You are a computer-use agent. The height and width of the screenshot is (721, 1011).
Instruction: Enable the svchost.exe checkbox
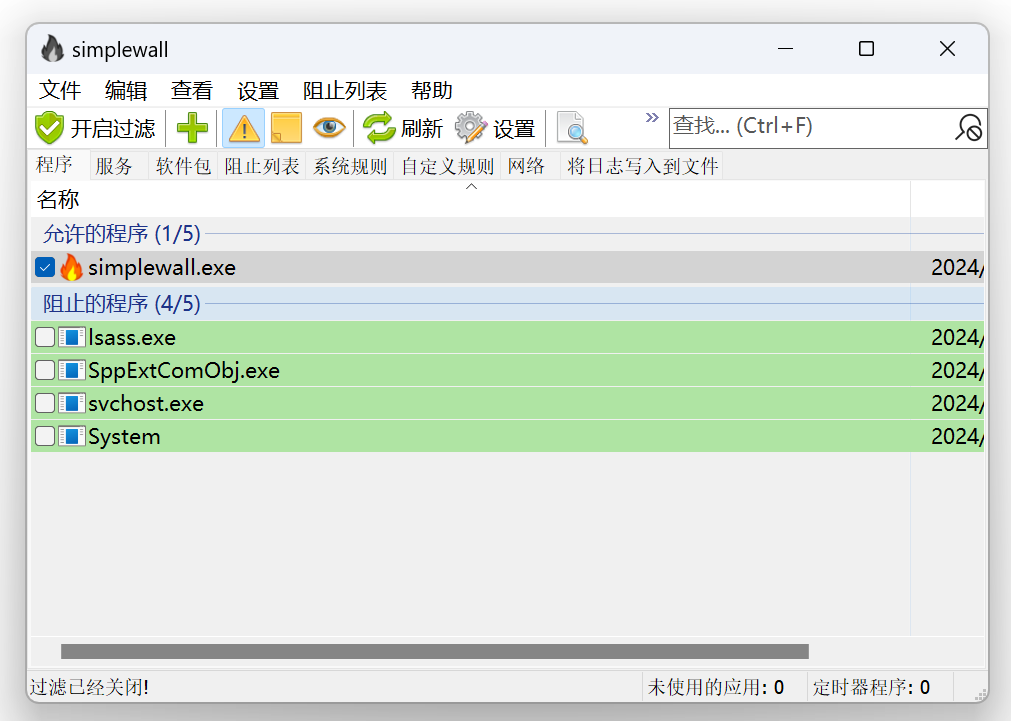44,403
